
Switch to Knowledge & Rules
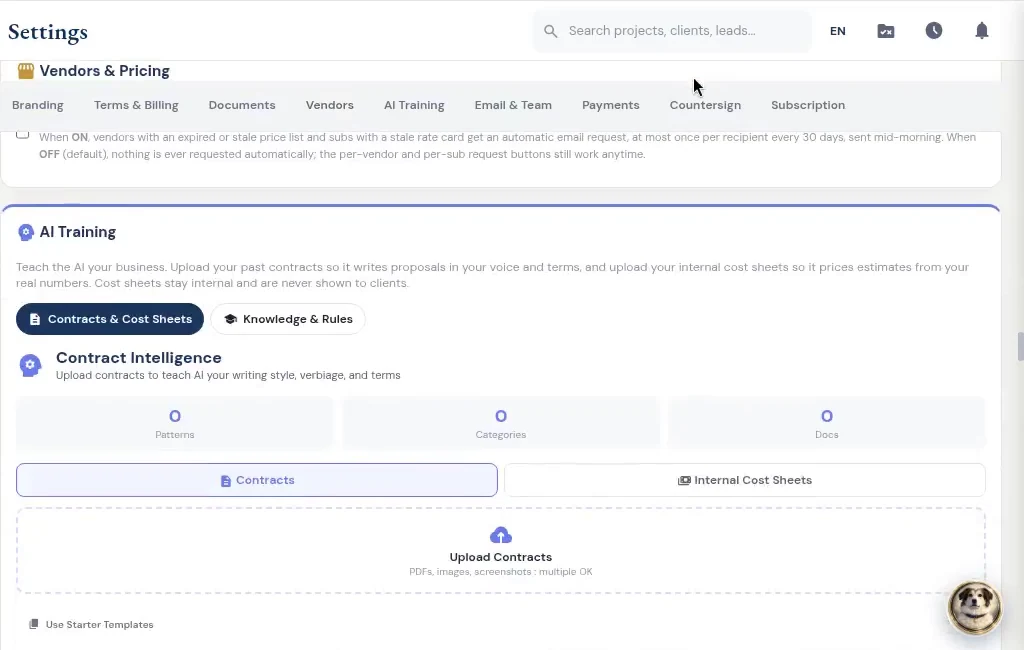pos(288,319)
